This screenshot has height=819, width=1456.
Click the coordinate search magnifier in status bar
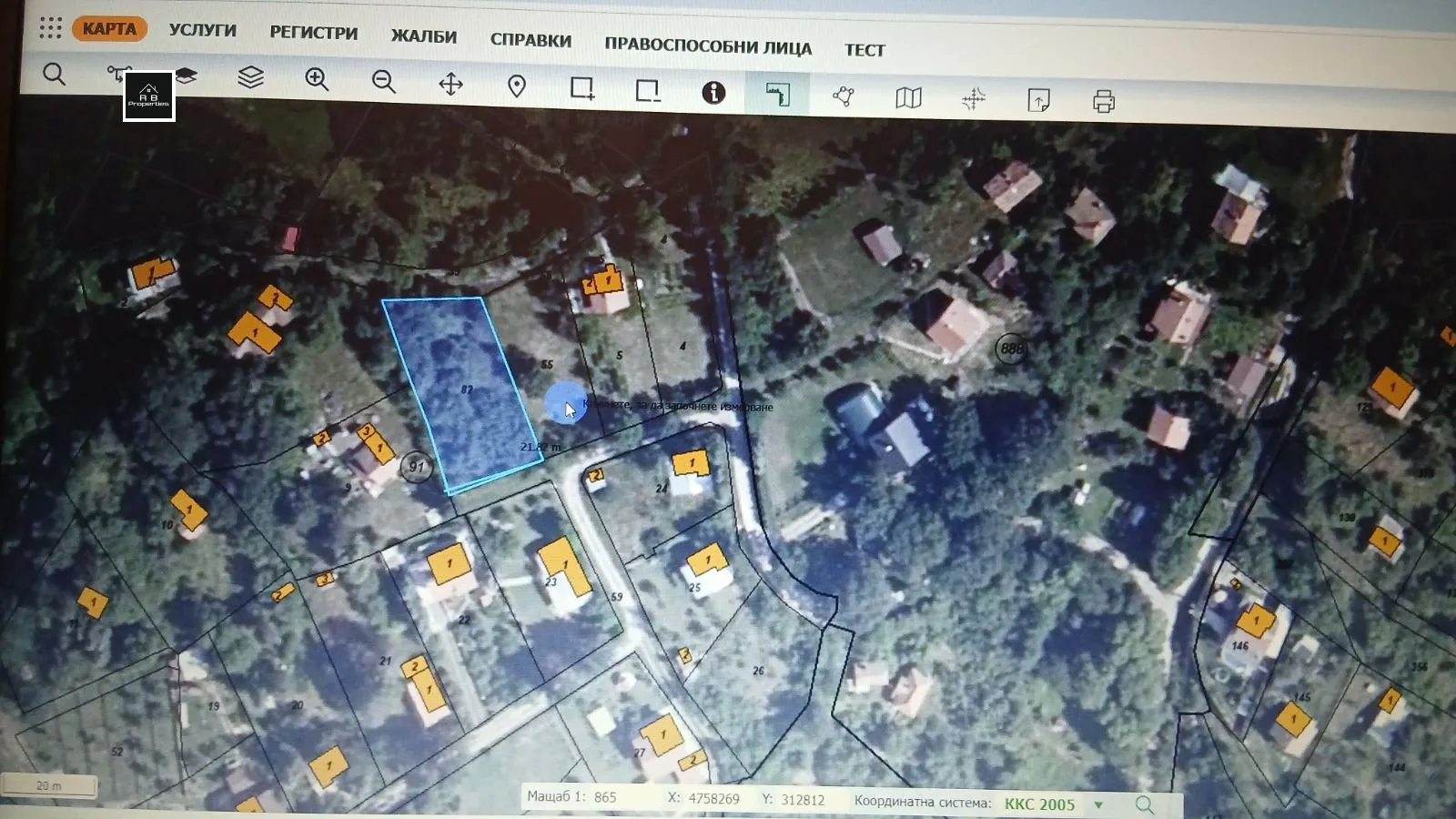1145,804
